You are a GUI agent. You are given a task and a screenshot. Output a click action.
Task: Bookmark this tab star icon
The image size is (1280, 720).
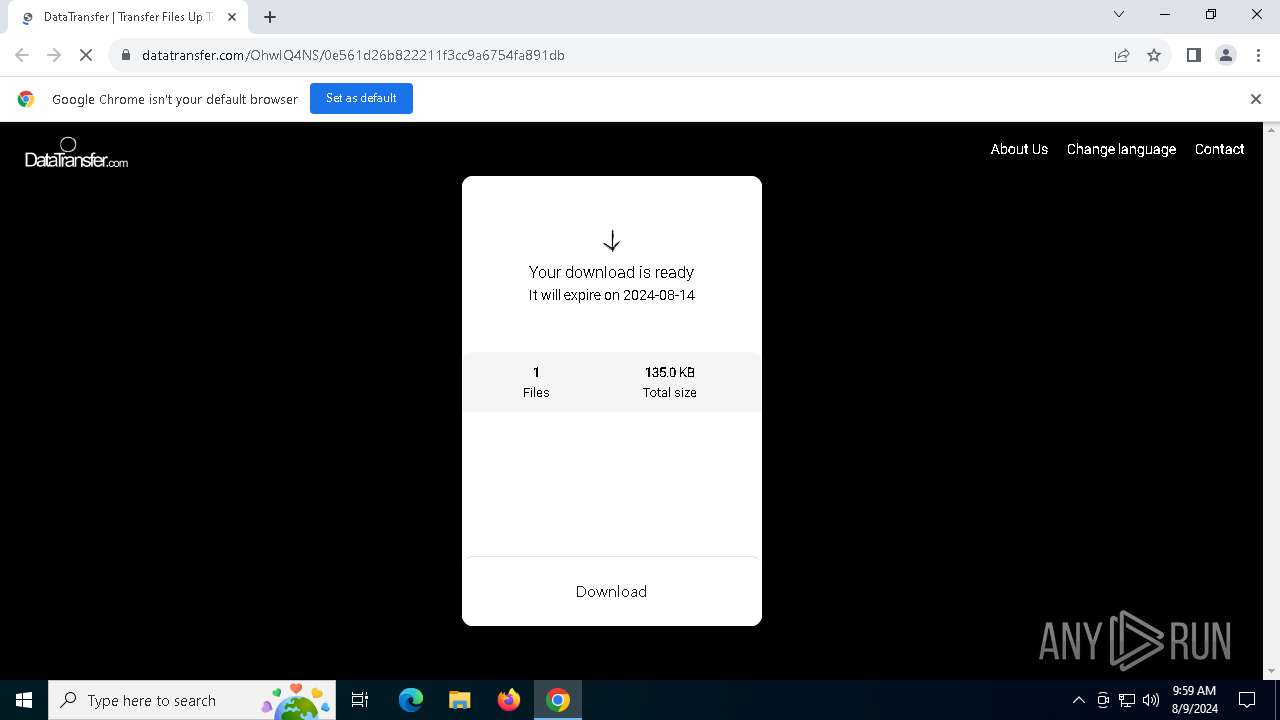tap(1154, 55)
